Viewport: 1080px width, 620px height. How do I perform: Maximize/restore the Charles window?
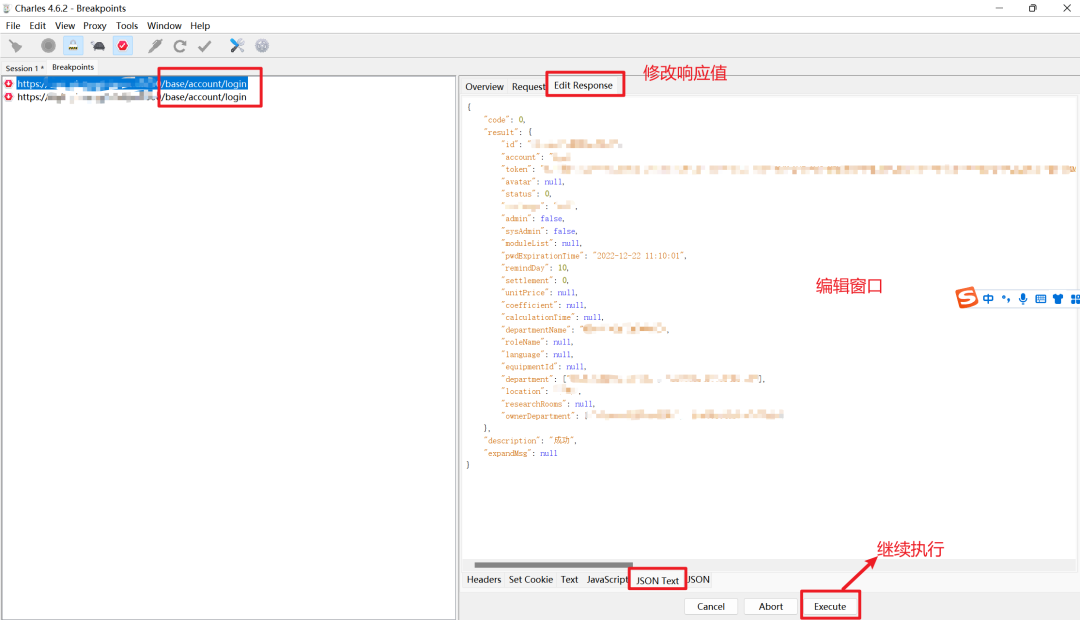(1032, 8)
